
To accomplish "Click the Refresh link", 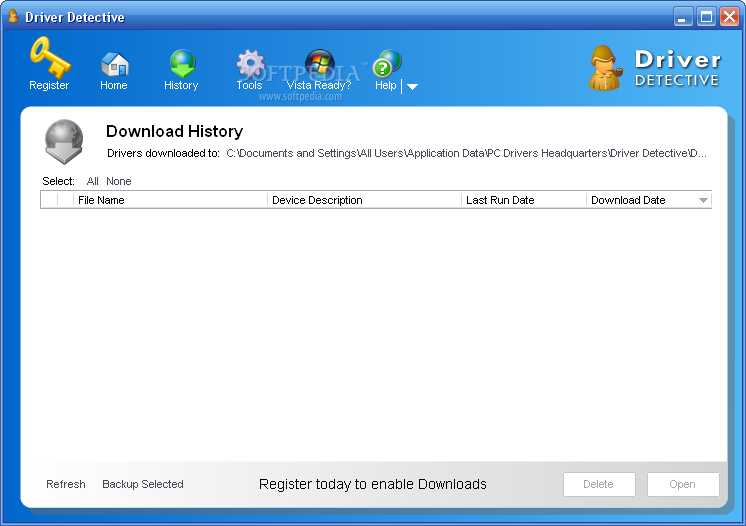I will (x=66, y=484).
